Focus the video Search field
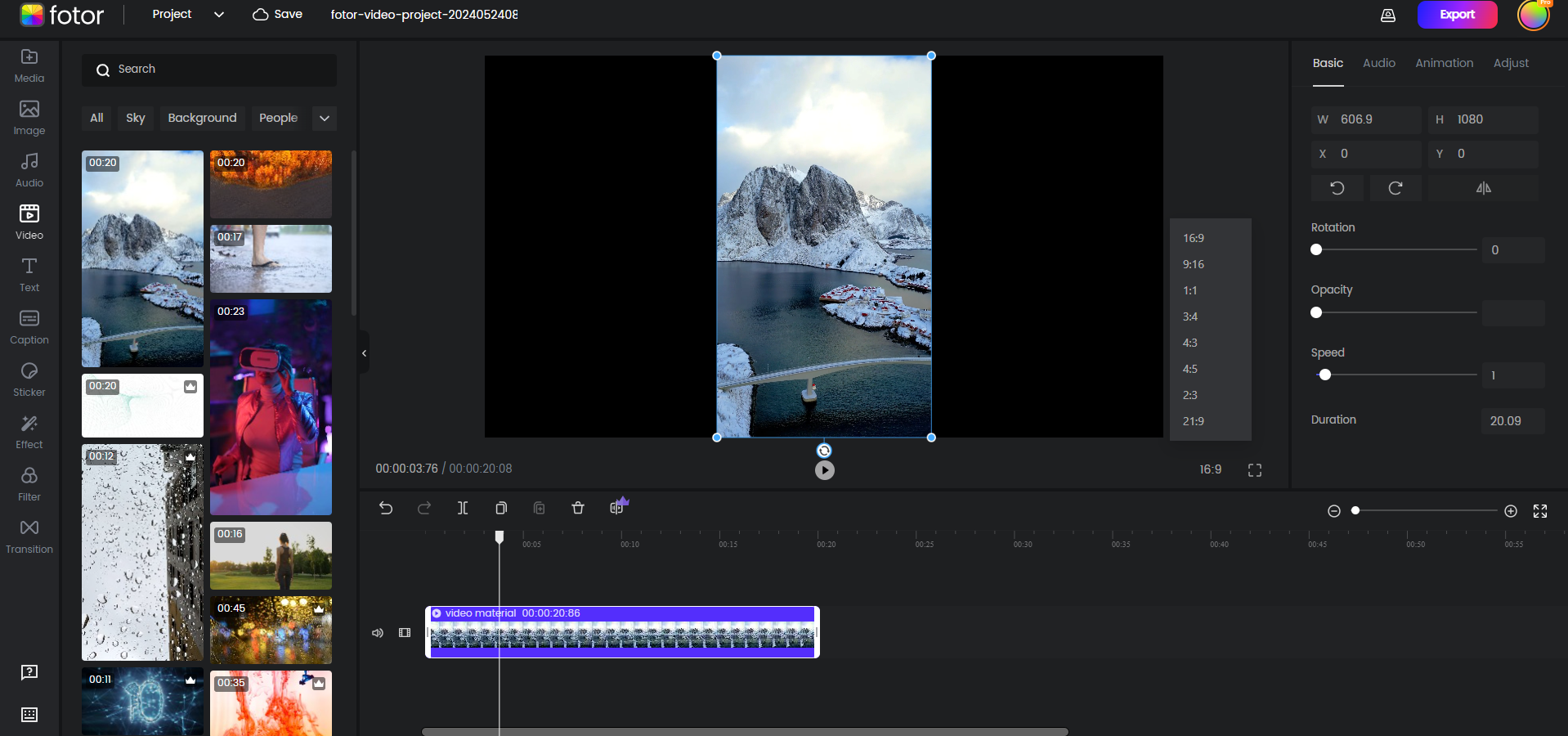 point(209,70)
